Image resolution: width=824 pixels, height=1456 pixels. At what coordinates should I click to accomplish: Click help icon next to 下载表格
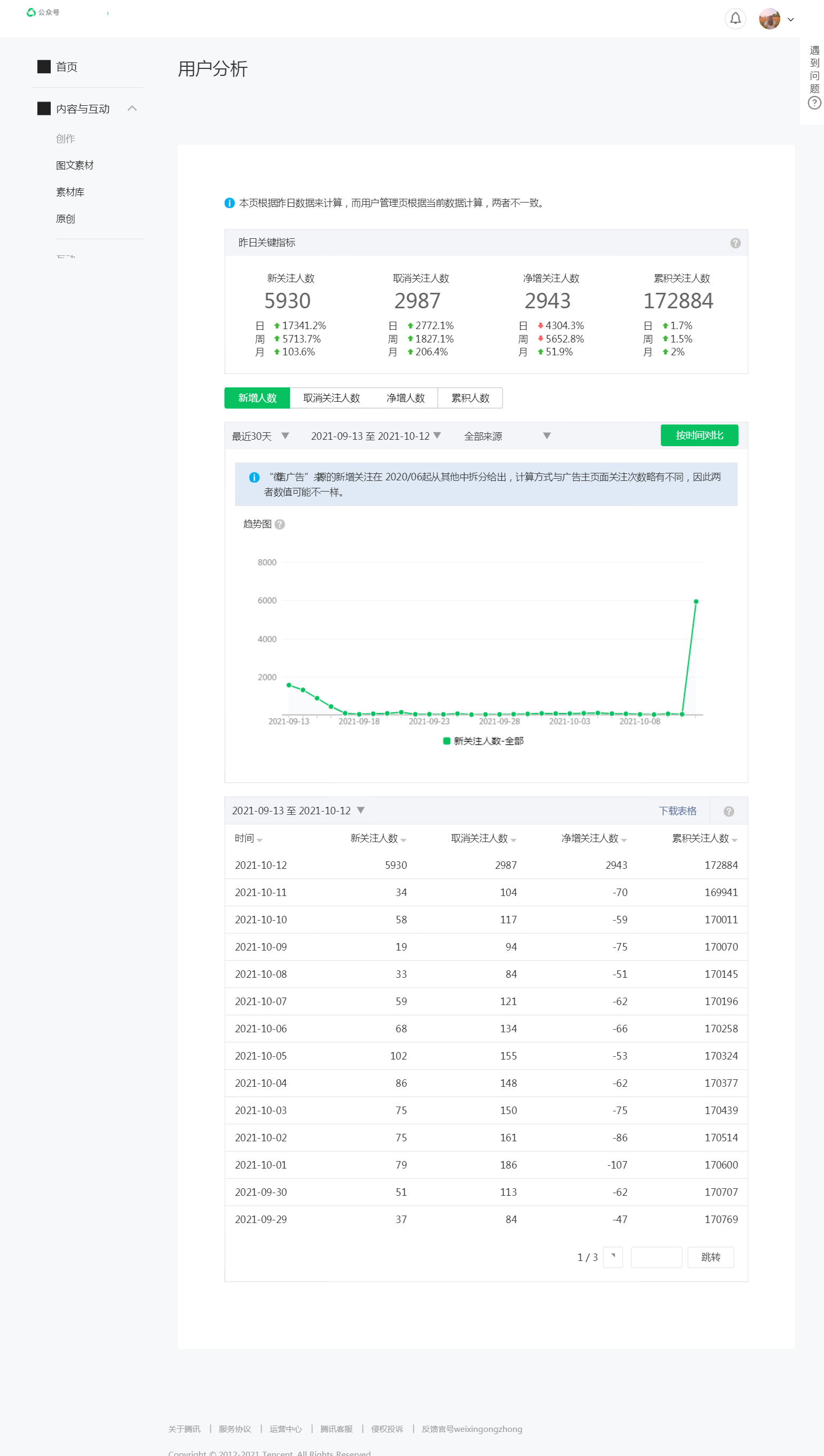point(728,811)
